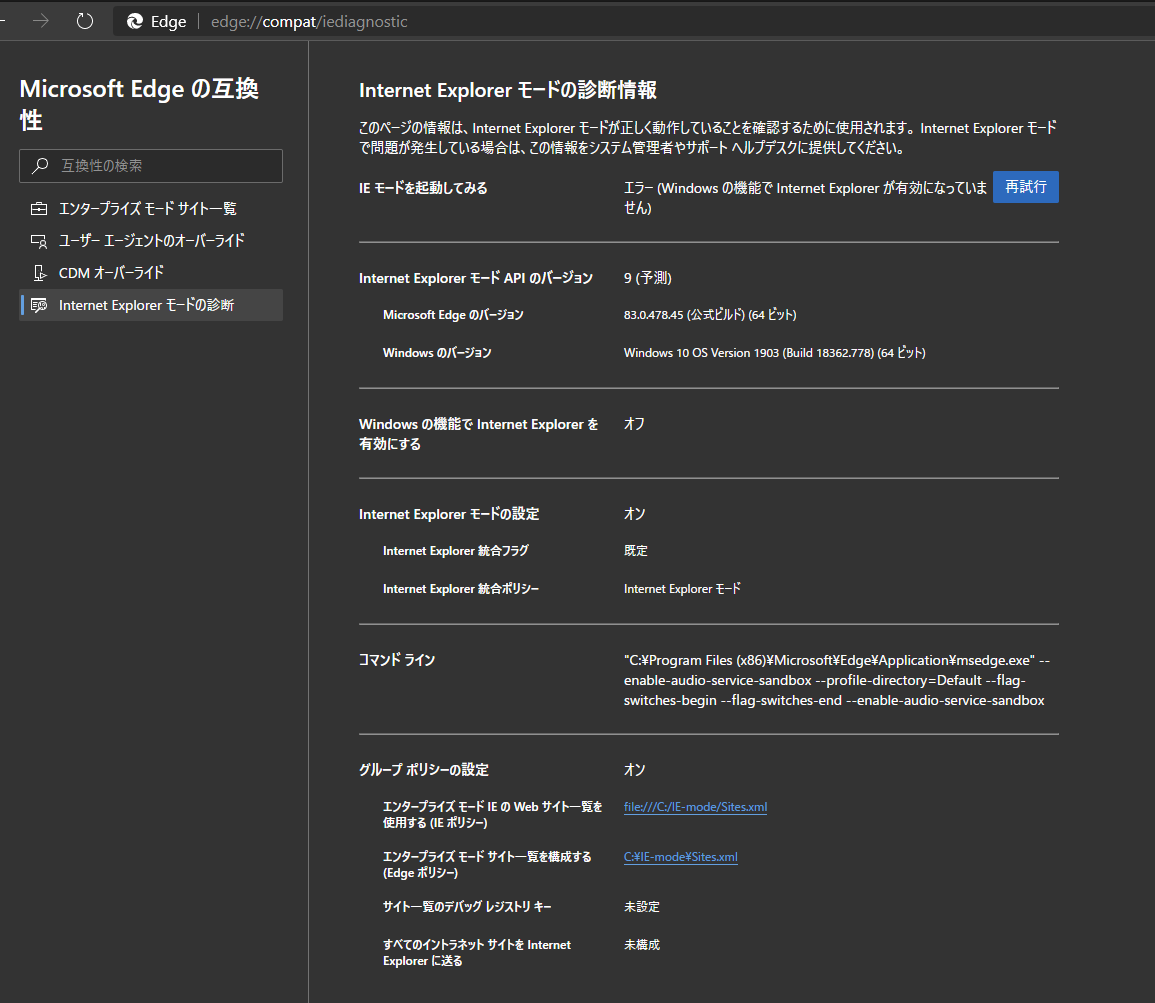Click the command line msedge.exe text
Screen dimensions: 1155x1003
(837, 680)
